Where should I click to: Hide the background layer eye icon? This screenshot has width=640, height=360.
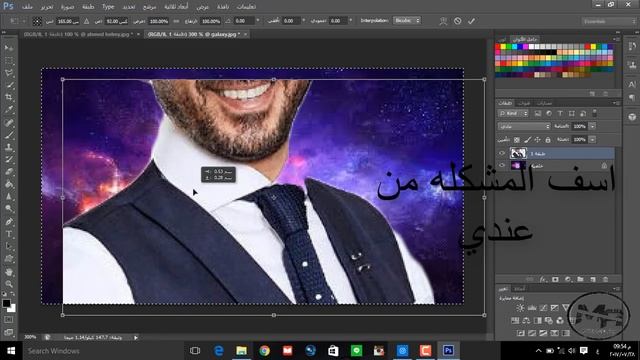coord(502,165)
